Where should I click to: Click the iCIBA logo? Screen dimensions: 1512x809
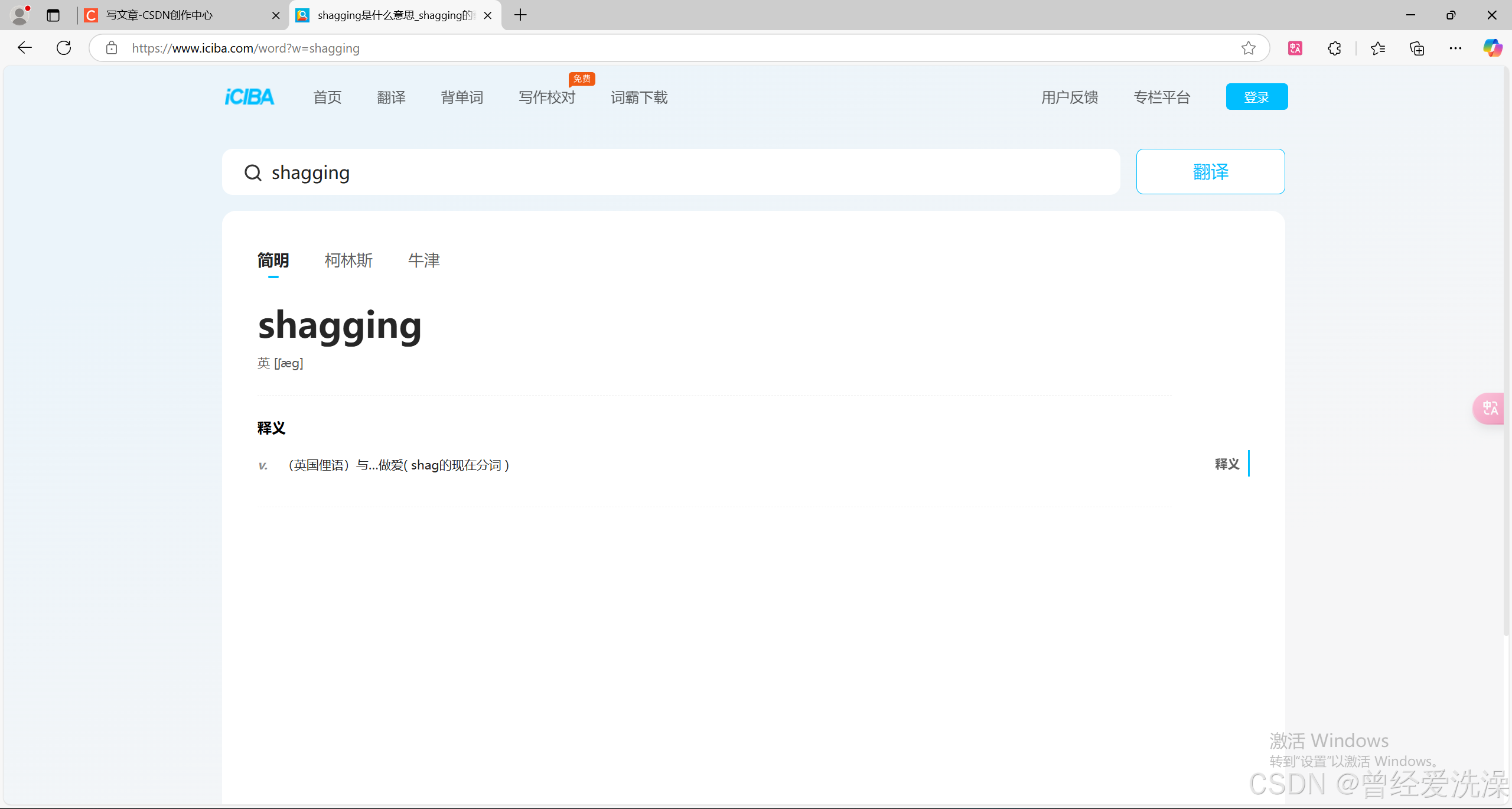pyautogui.click(x=249, y=97)
